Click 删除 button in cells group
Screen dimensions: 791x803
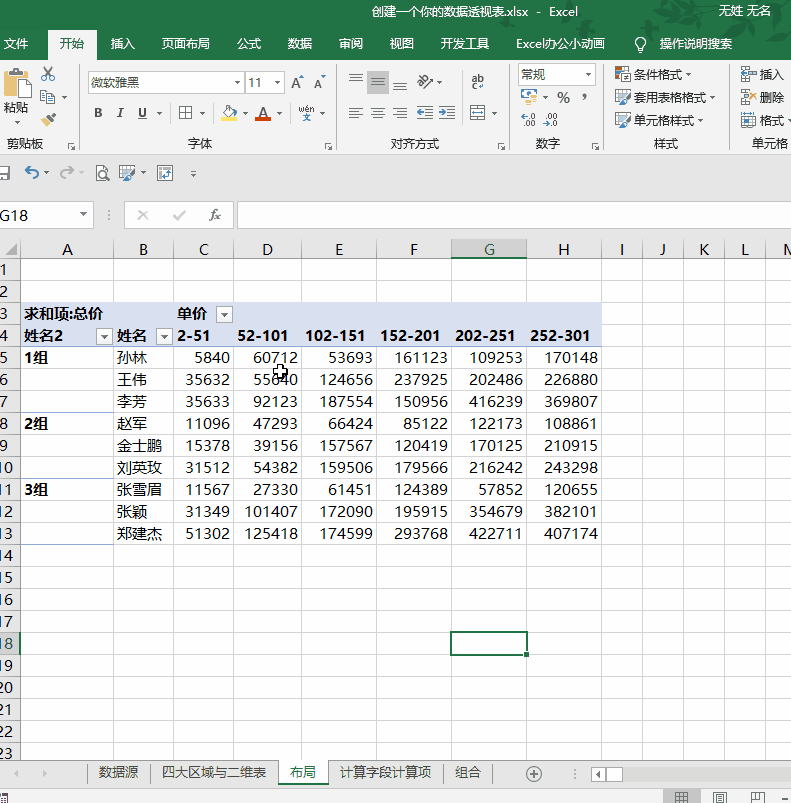(x=762, y=97)
